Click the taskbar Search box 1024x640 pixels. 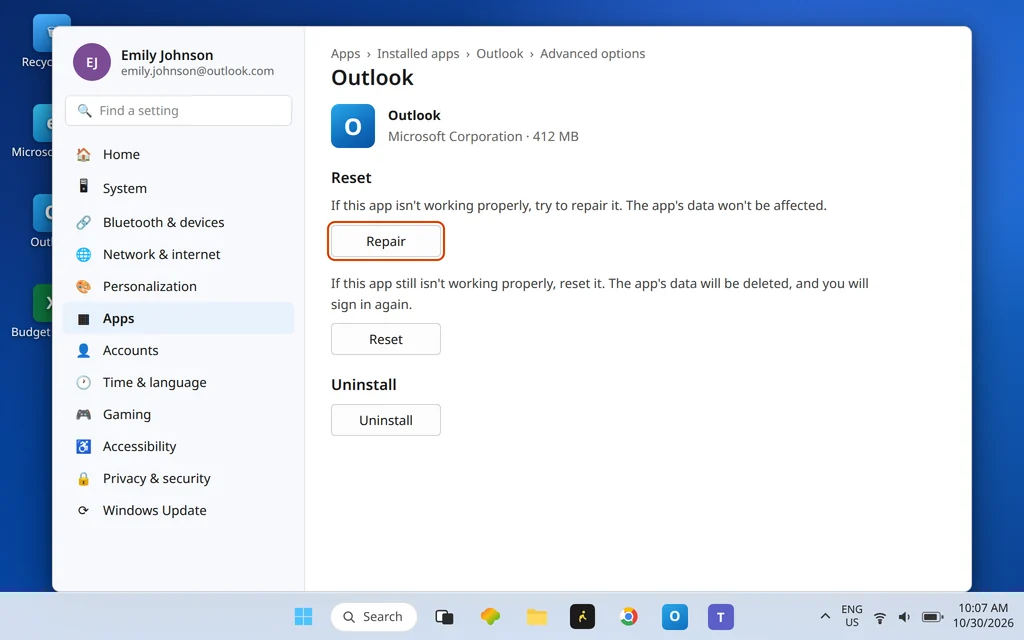[374, 616]
